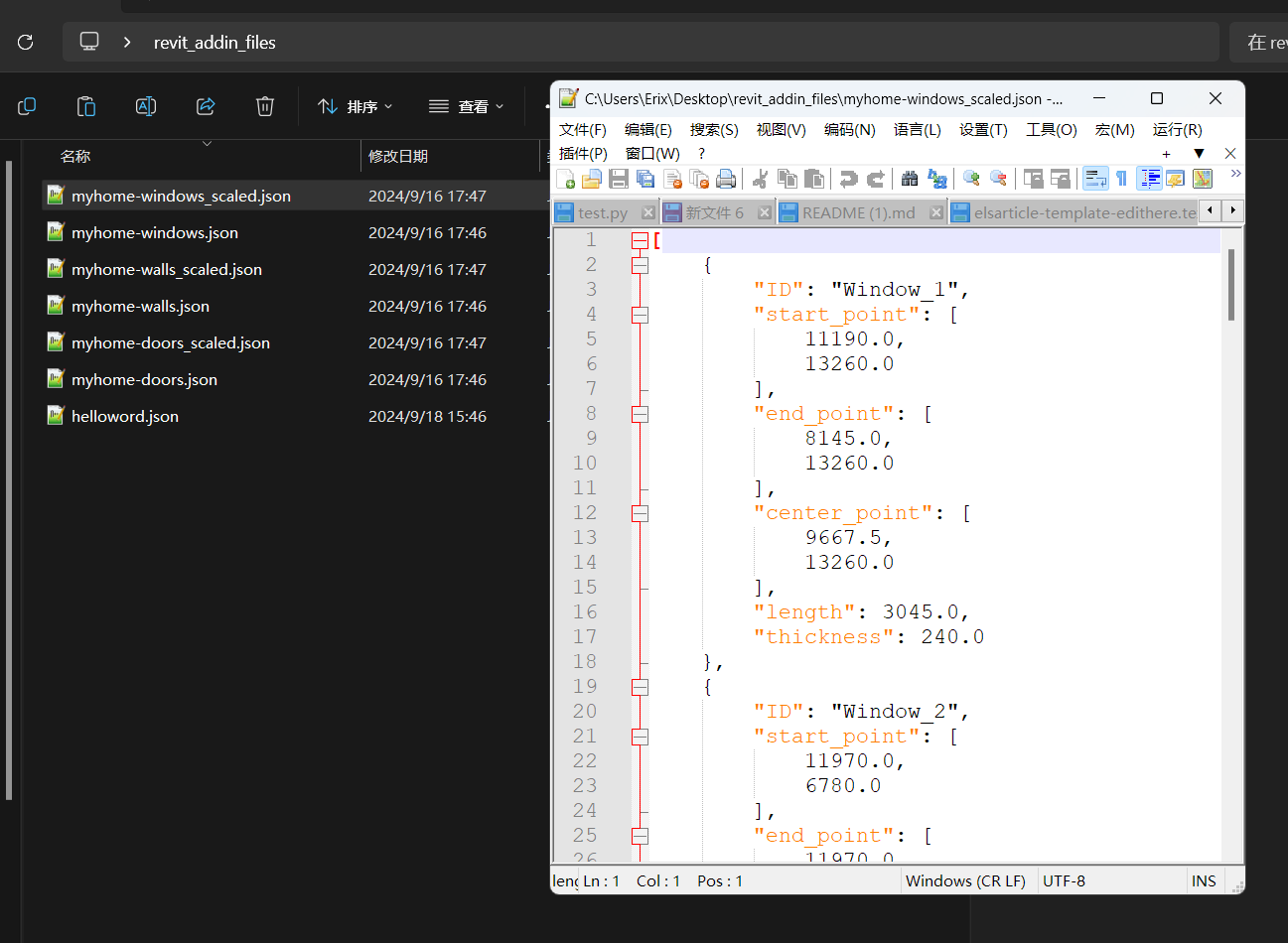The image size is (1288, 943).
Task: Click the Delete trash icon in Explorer
Action: pos(265,106)
